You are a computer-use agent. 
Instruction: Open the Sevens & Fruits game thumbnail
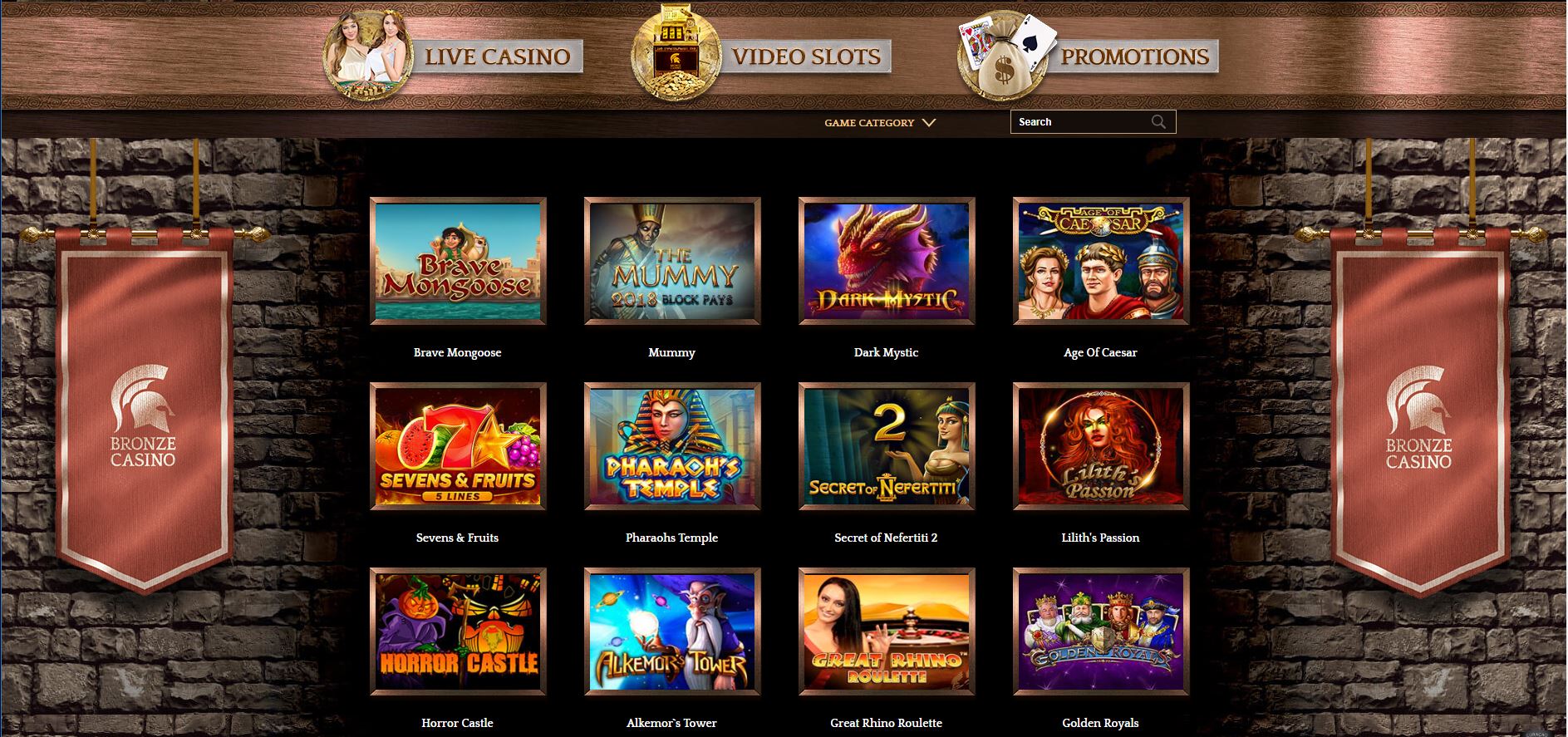458,446
